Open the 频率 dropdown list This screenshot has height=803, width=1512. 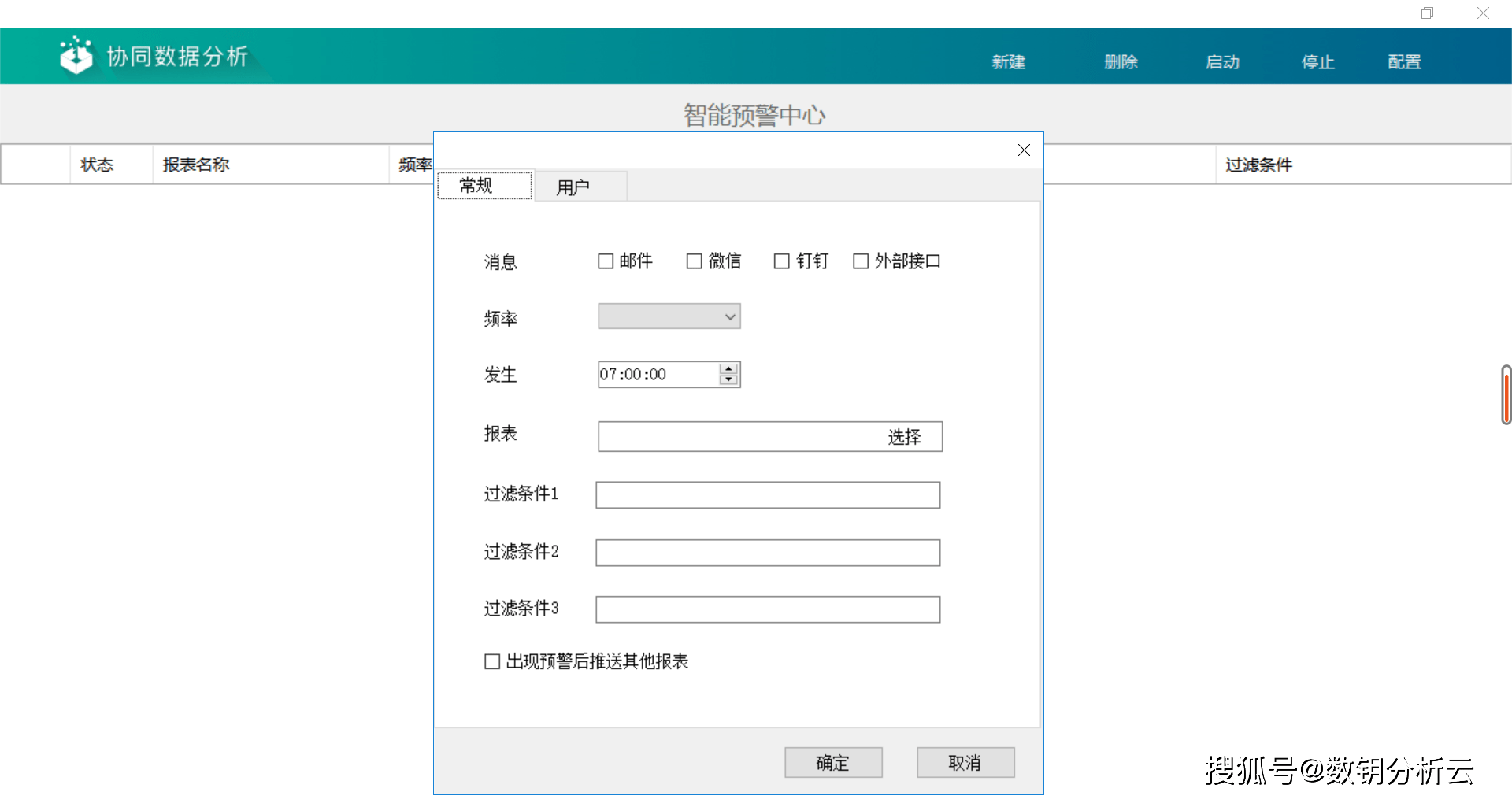pos(669,316)
